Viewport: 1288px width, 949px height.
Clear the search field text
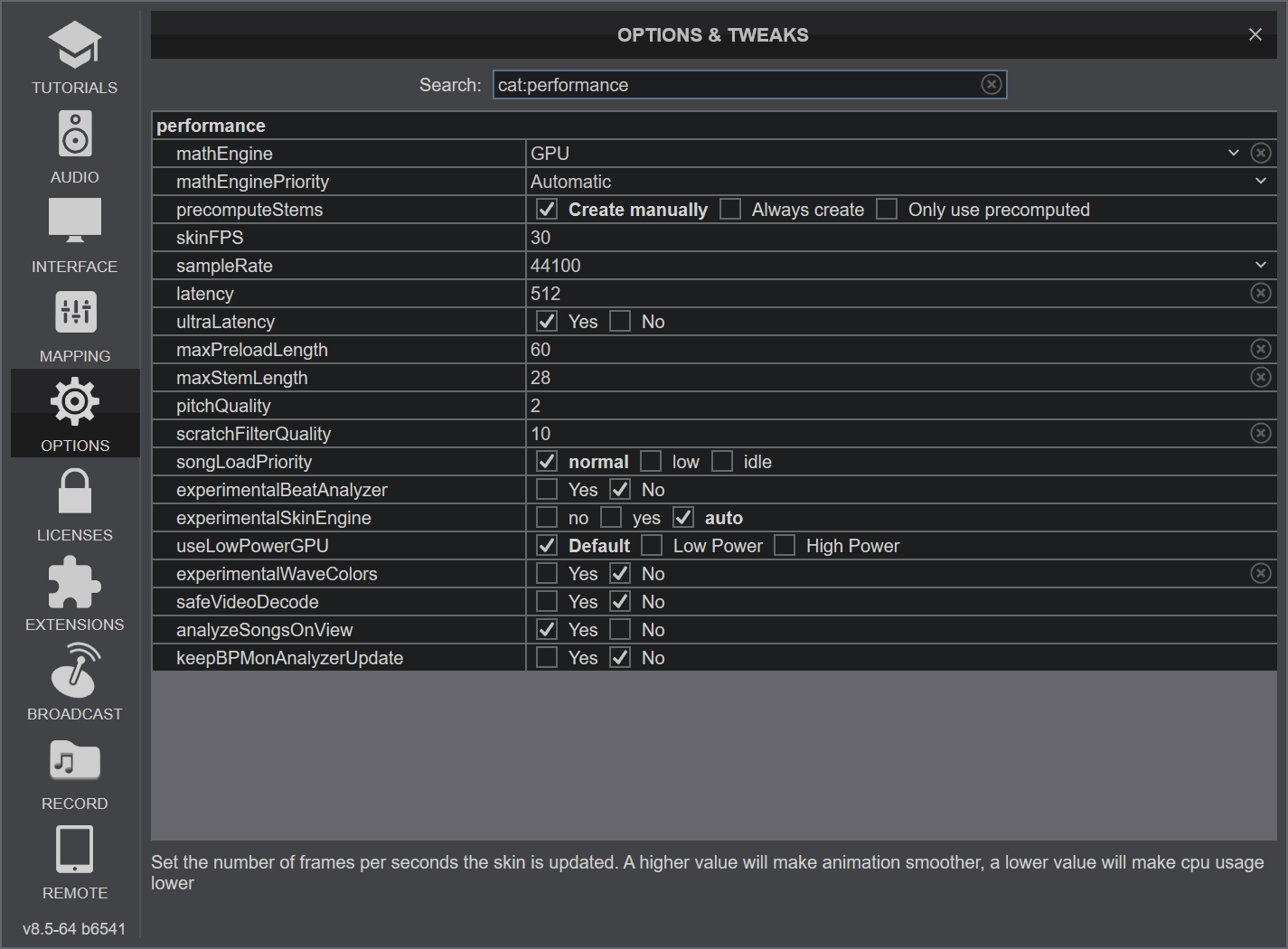[991, 83]
